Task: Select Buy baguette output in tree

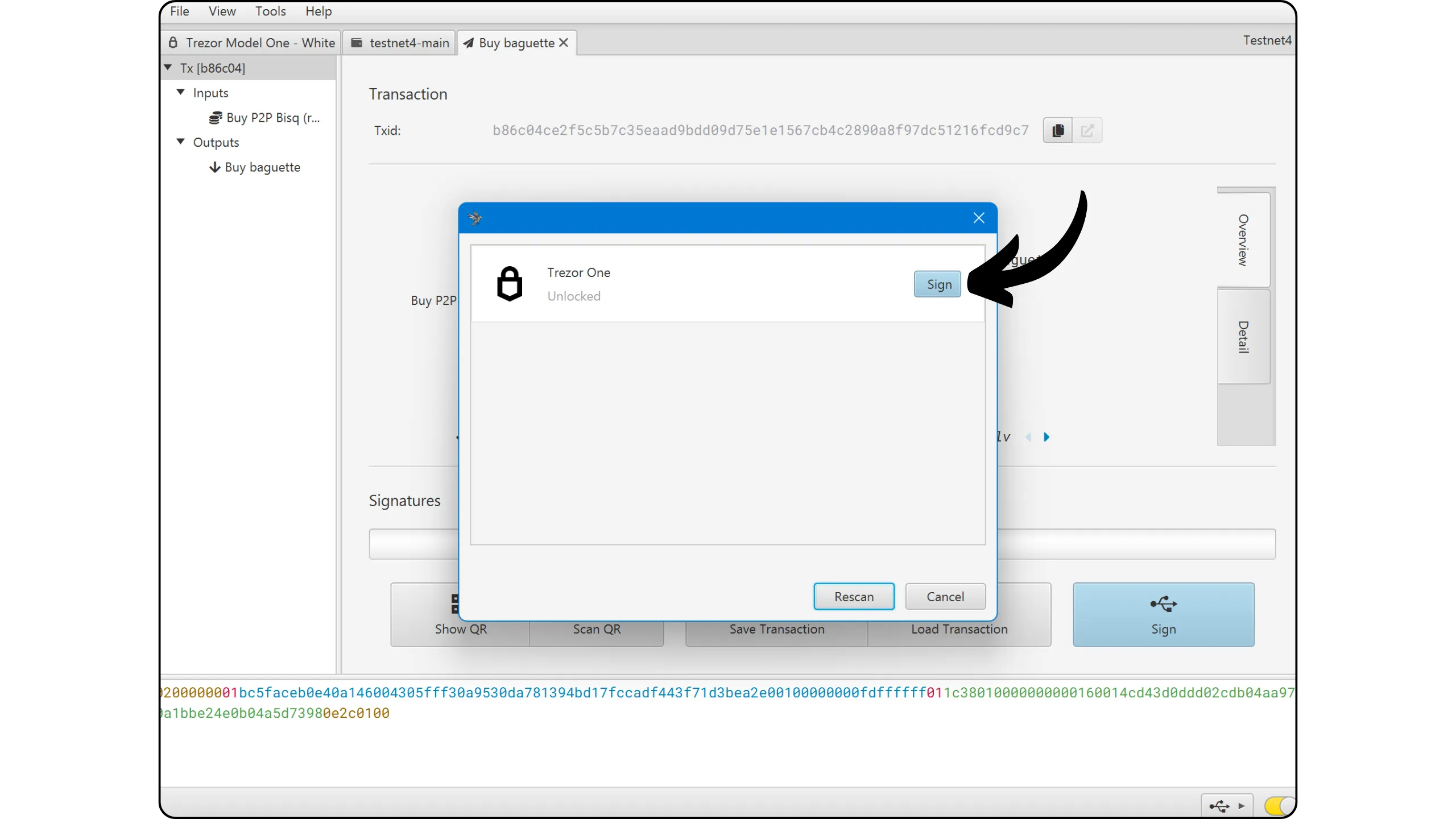Action: pos(262,167)
